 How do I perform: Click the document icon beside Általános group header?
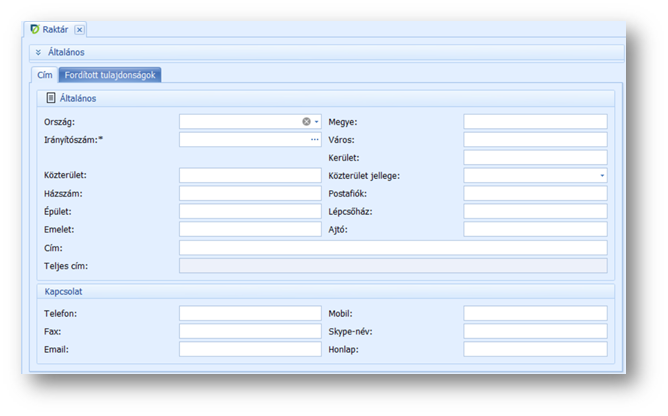(51, 99)
